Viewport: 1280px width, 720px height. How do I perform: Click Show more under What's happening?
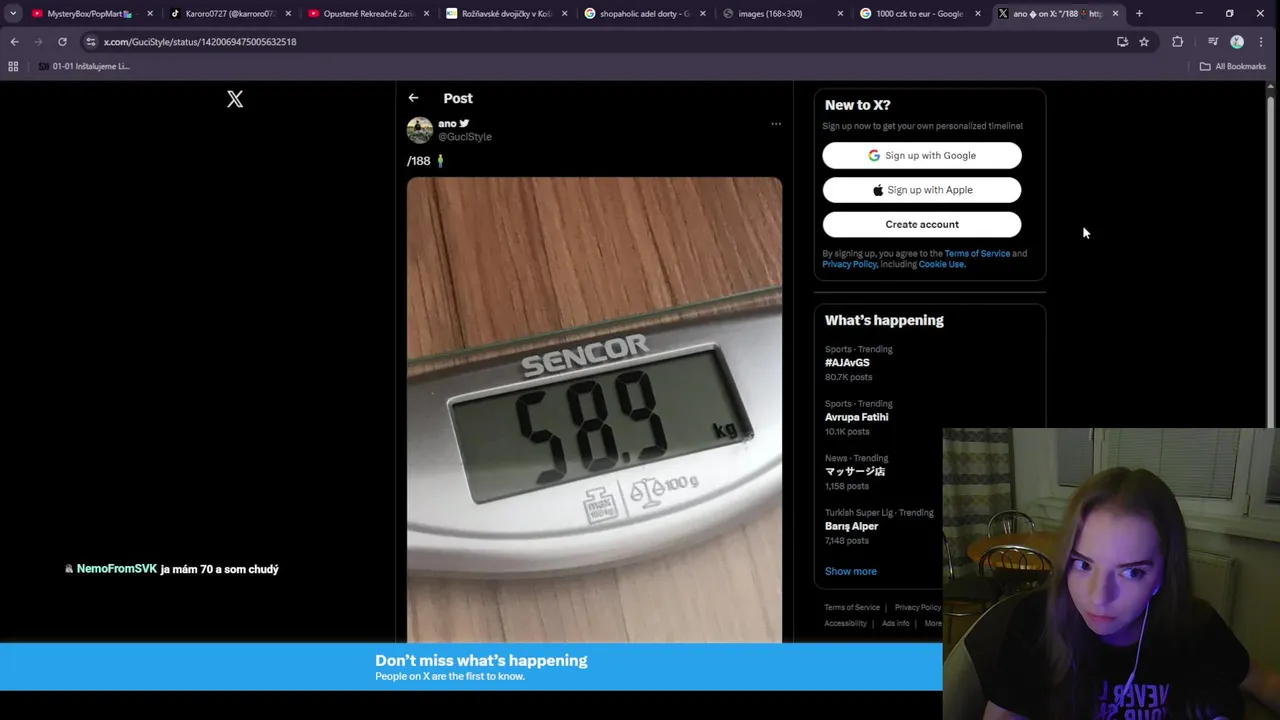[851, 571]
